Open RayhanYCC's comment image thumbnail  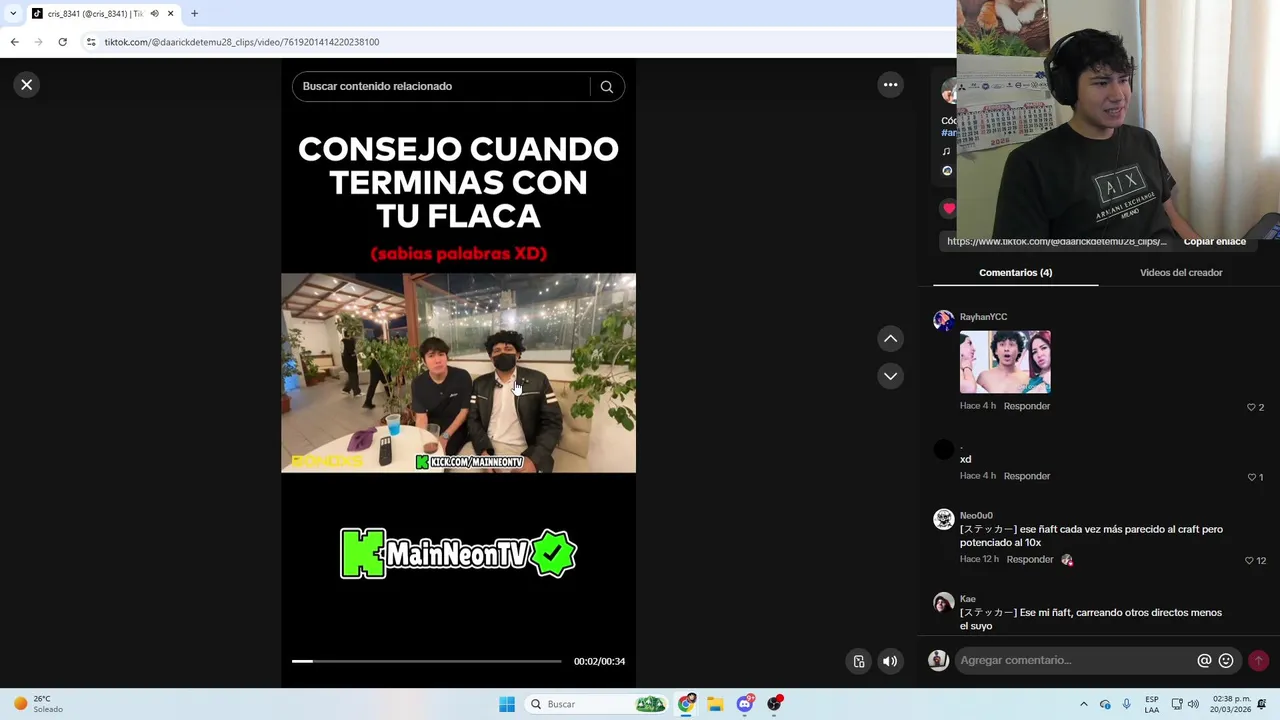coord(1005,362)
